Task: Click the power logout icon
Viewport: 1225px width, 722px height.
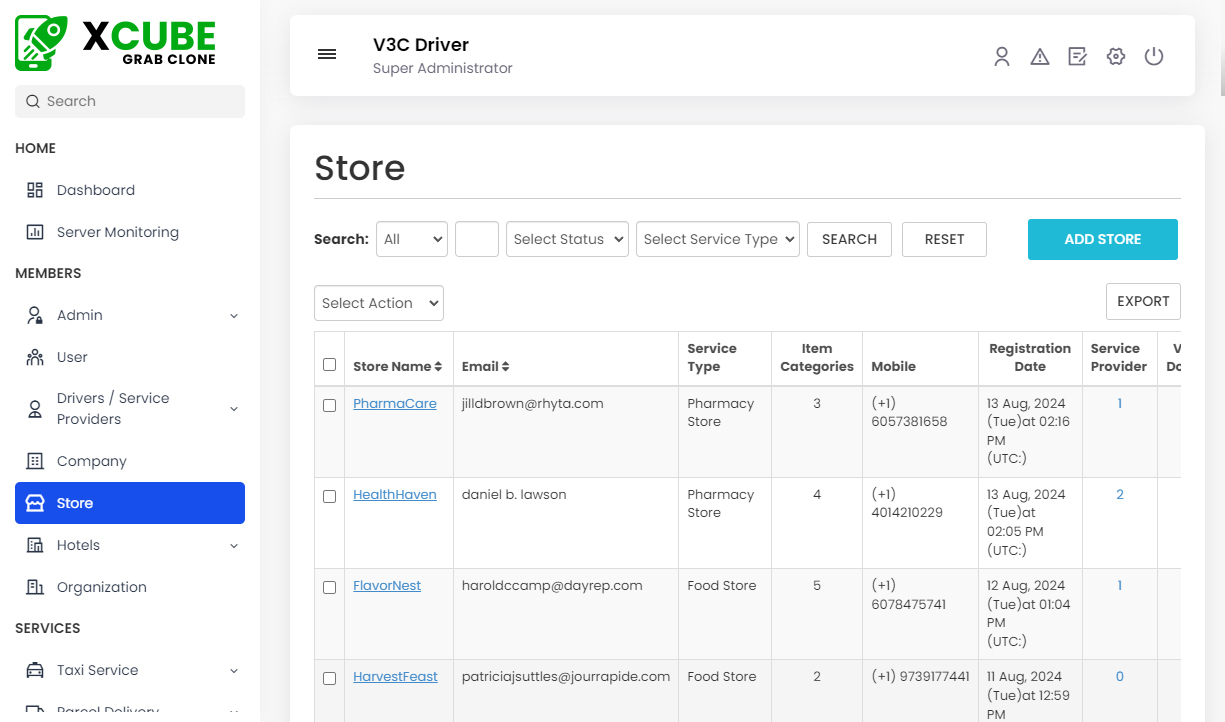Action: point(1154,56)
